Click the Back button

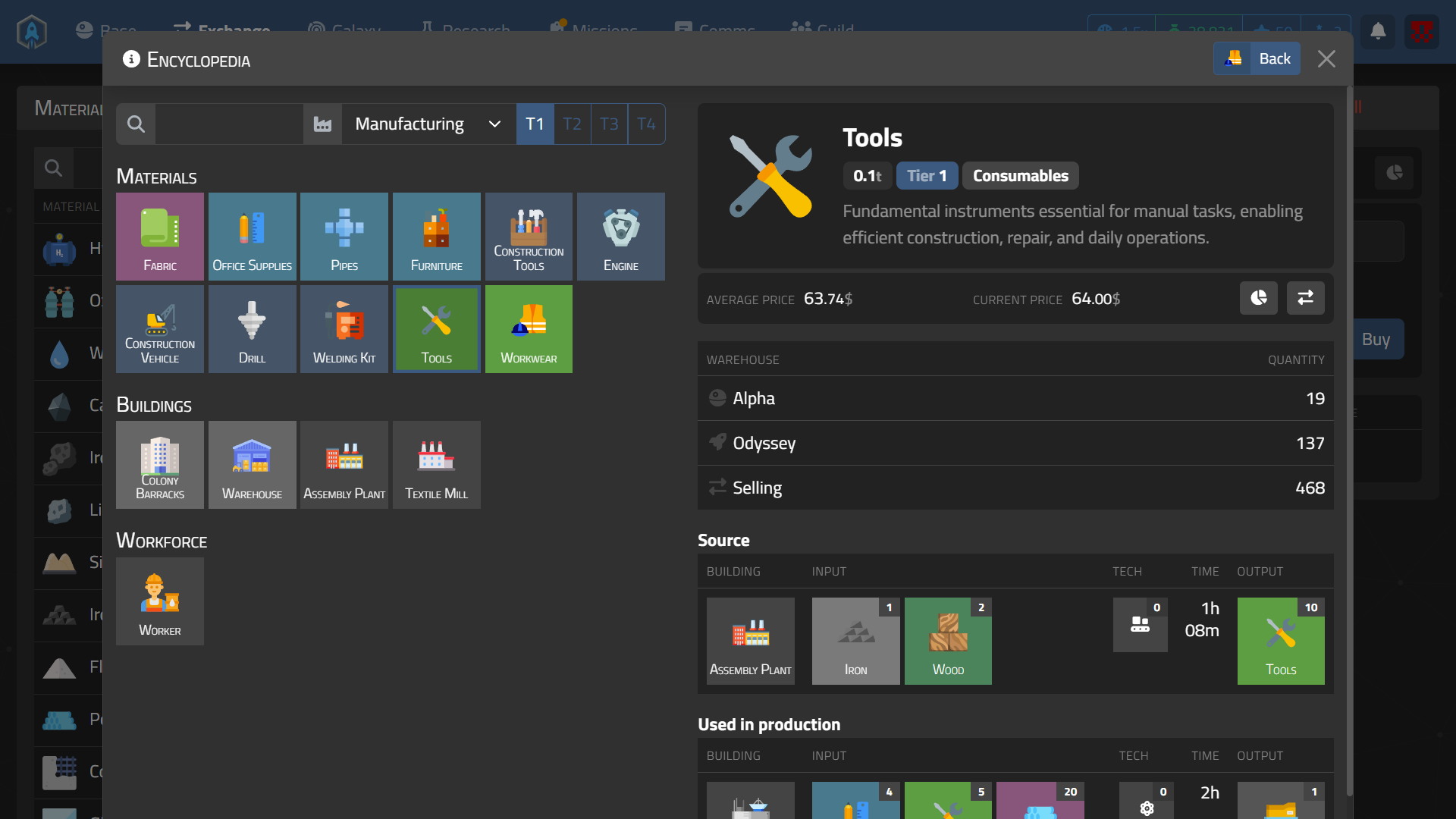pyautogui.click(x=1257, y=58)
